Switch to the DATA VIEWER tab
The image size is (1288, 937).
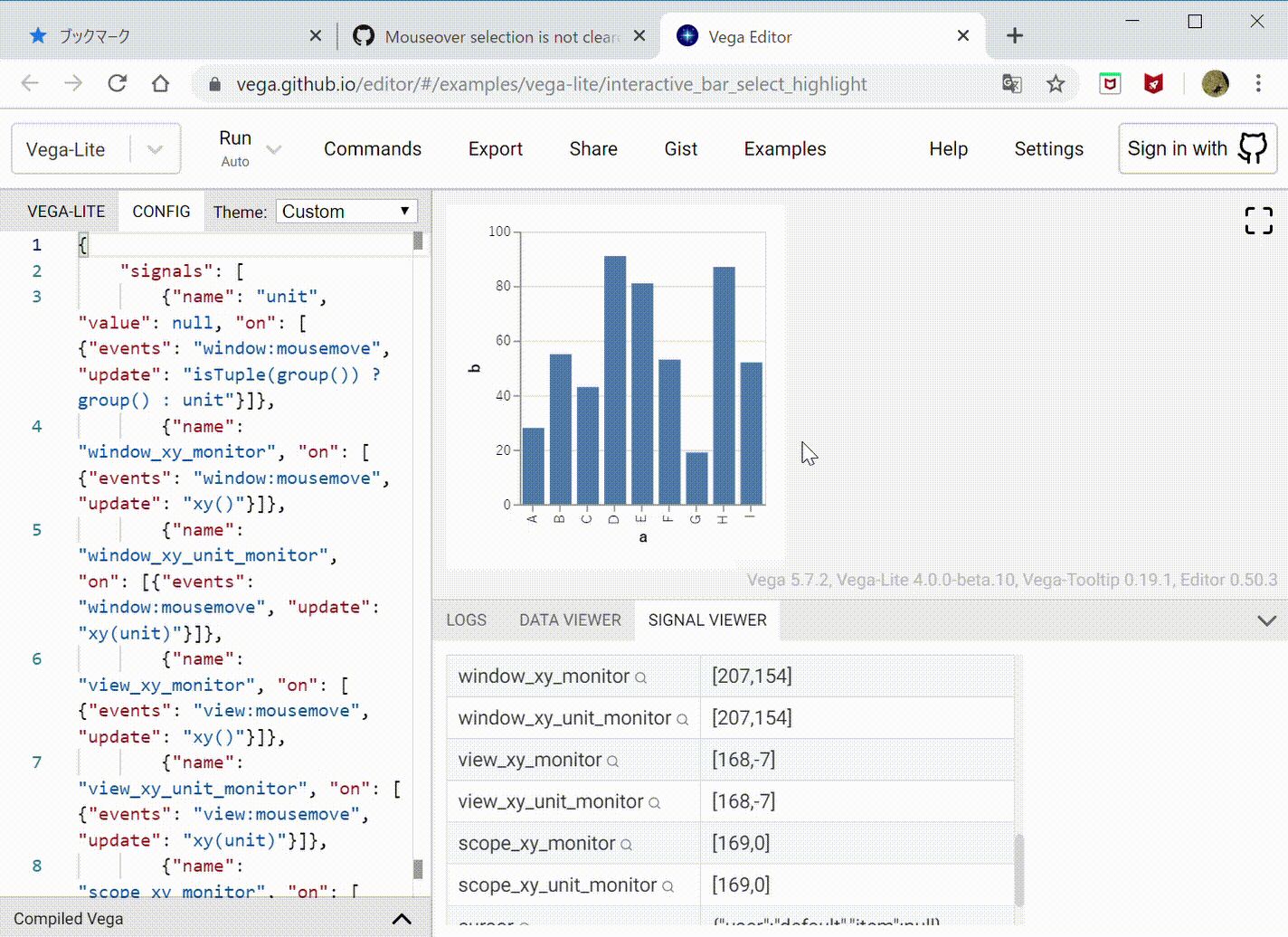[570, 620]
